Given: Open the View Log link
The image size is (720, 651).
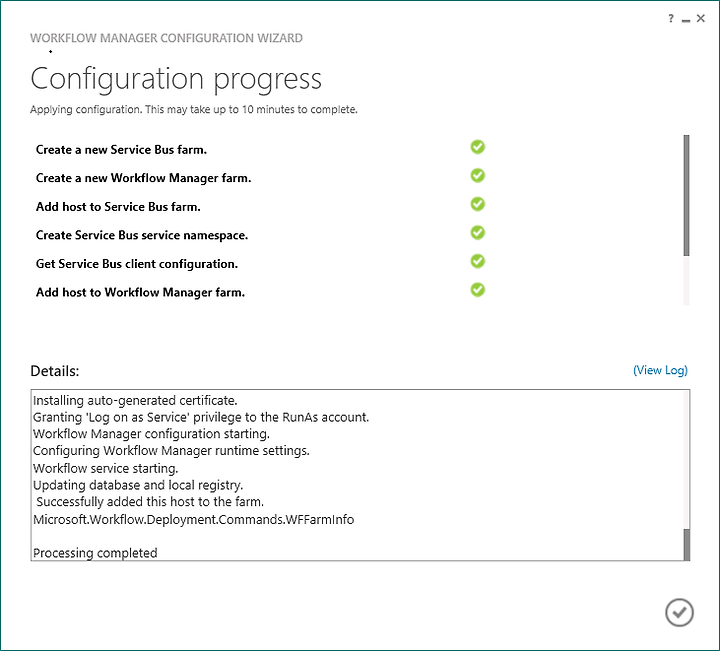Looking at the screenshot, I should (660, 370).
